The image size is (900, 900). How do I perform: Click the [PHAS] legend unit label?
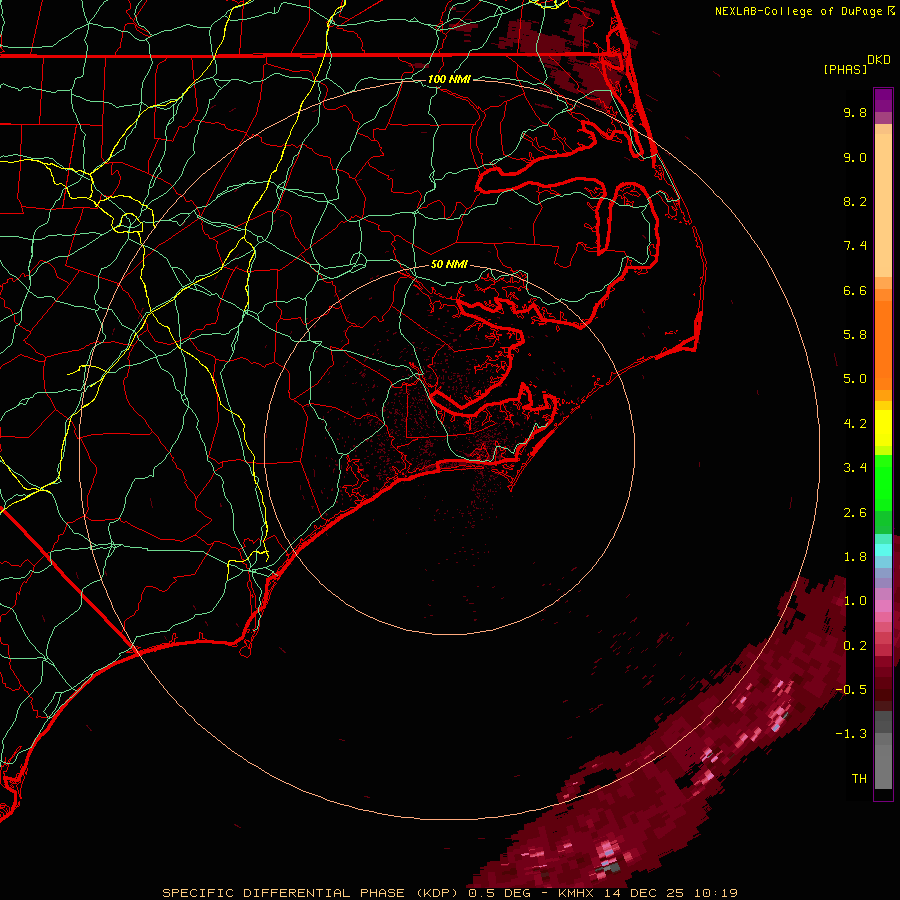click(x=845, y=69)
